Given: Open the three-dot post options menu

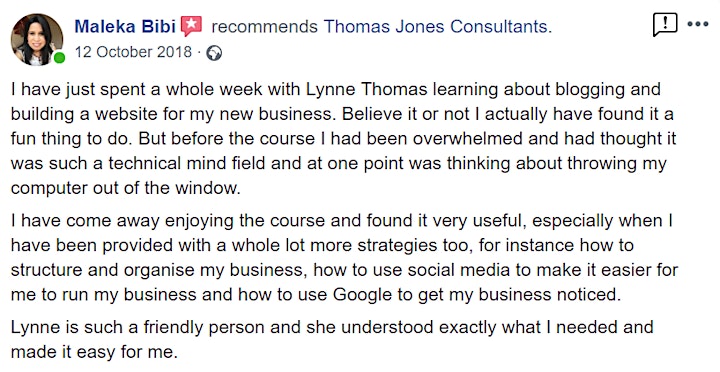Looking at the screenshot, I should (x=698, y=24).
